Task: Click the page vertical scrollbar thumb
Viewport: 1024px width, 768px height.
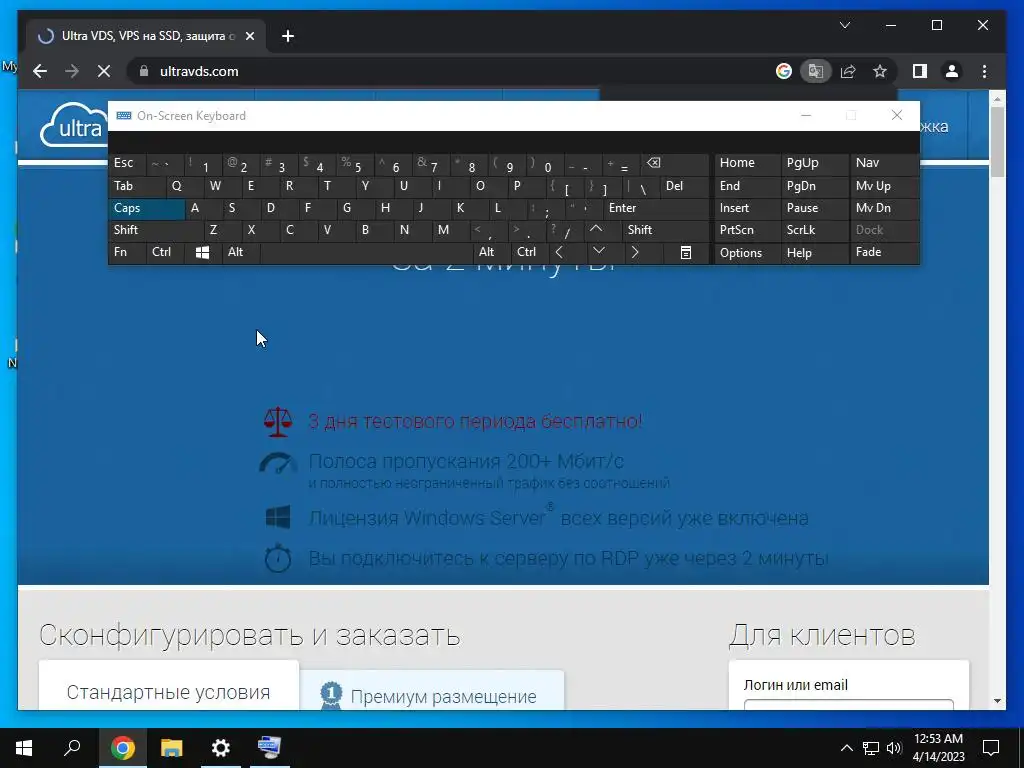Action: pyautogui.click(x=997, y=142)
